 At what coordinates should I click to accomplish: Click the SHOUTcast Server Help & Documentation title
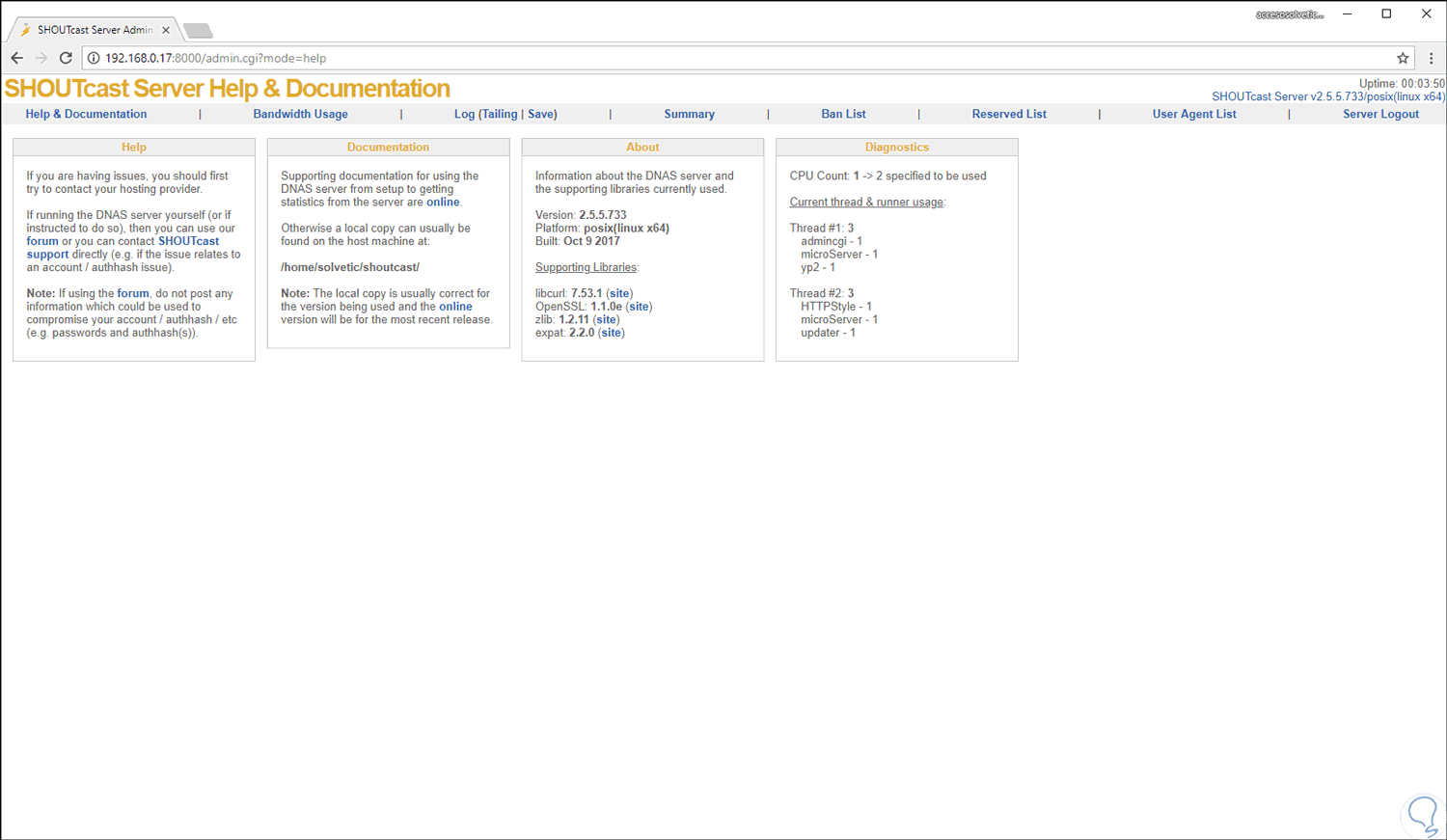coord(227,89)
